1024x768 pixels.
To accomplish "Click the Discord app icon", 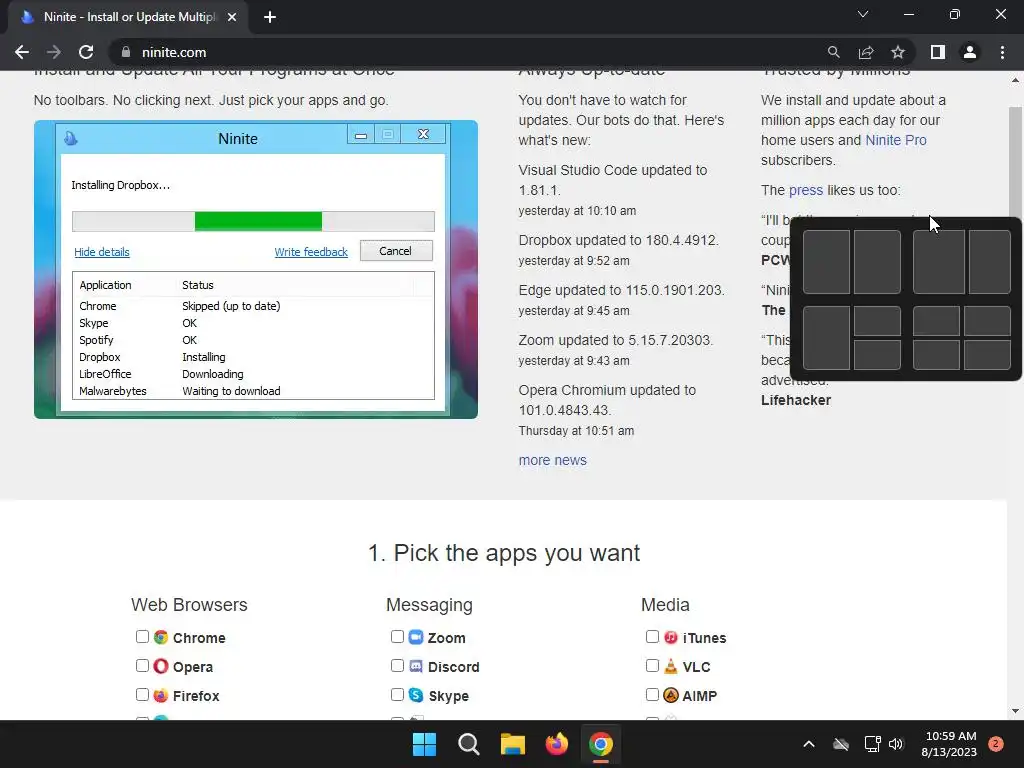I will click(x=415, y=666).
